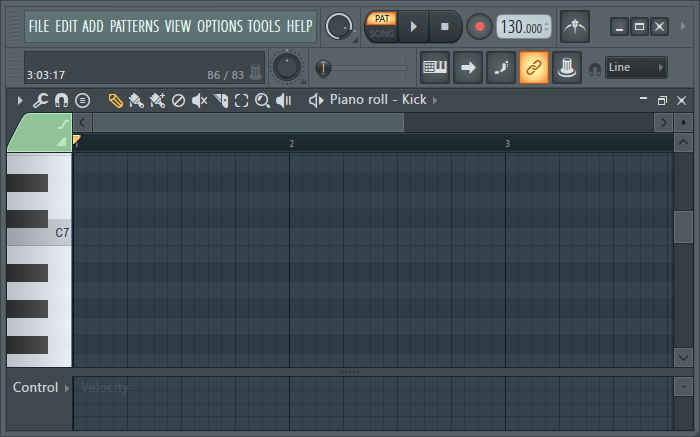
Task: Select the Select tool
Action: pyautogui.click(x=242, y=100)
